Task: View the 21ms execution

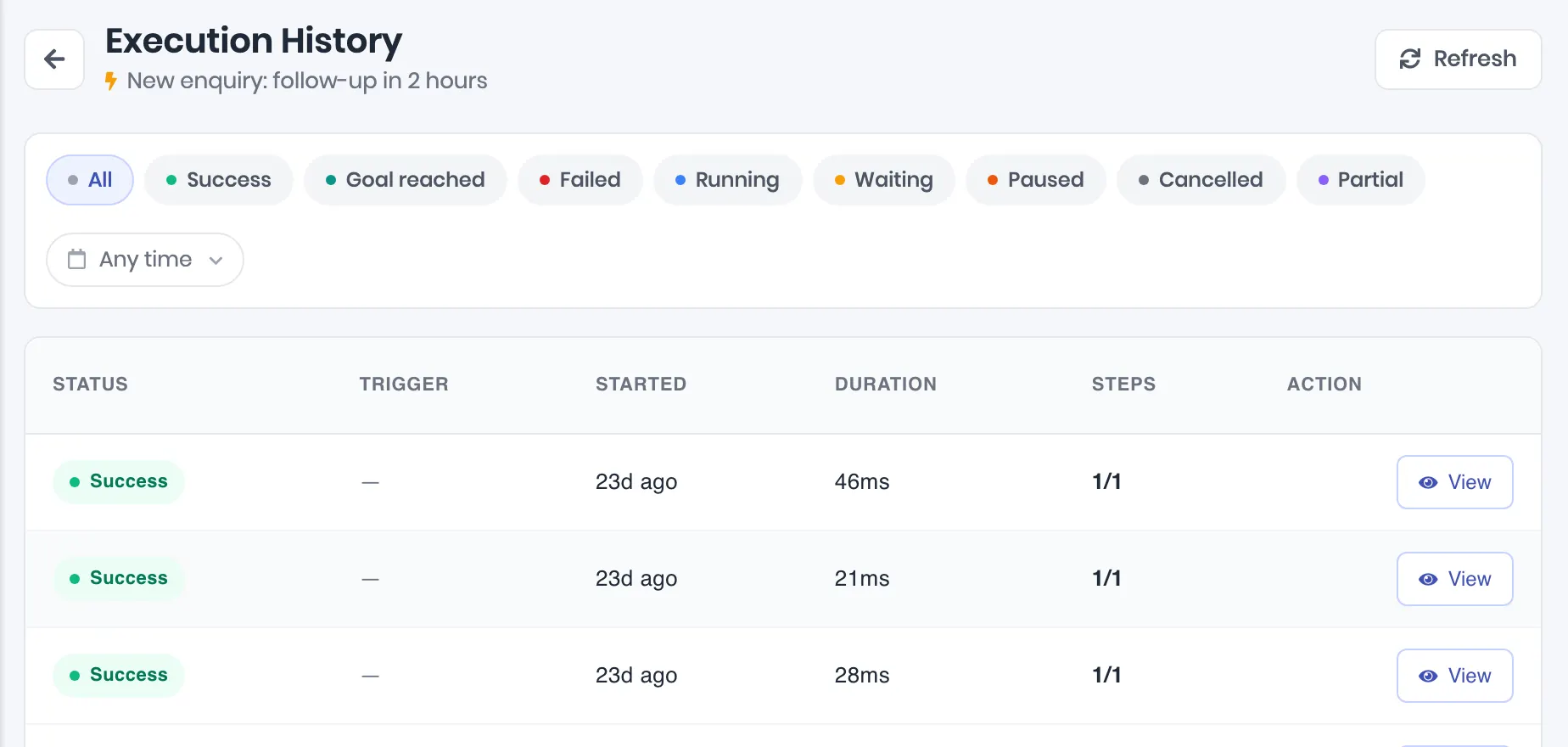Action: click(1455, 579)
